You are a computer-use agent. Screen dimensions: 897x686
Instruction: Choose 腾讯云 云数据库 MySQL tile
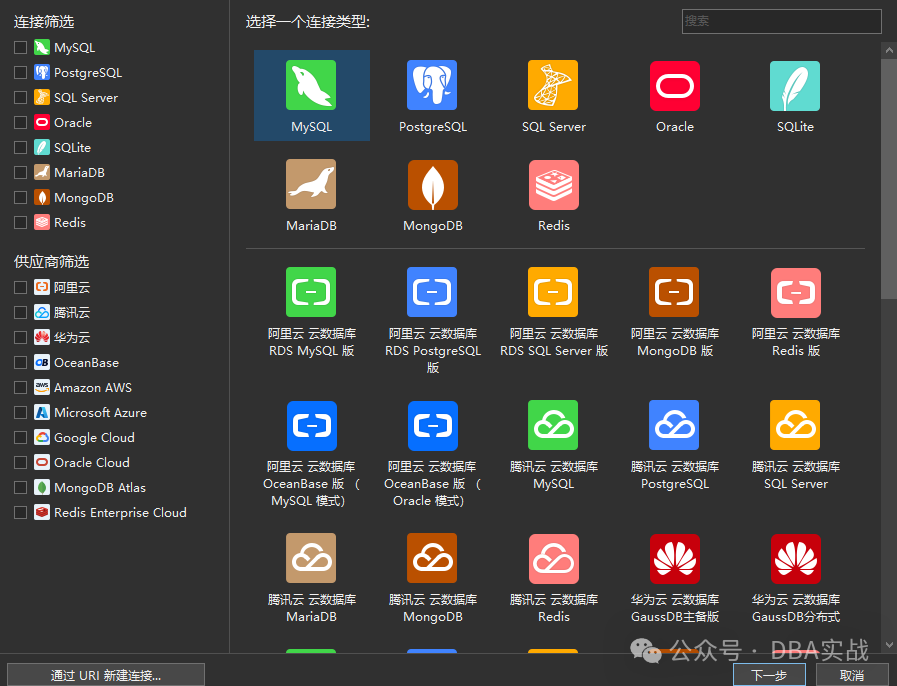[x=553, y=445]
